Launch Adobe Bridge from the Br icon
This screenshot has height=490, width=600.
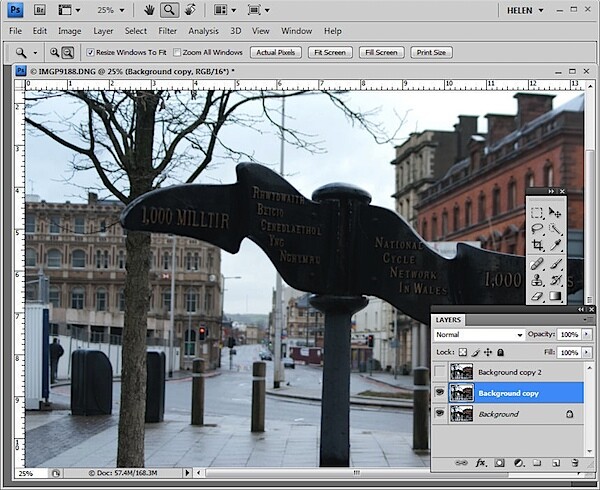pyautogui.click(x=40, y=10)
